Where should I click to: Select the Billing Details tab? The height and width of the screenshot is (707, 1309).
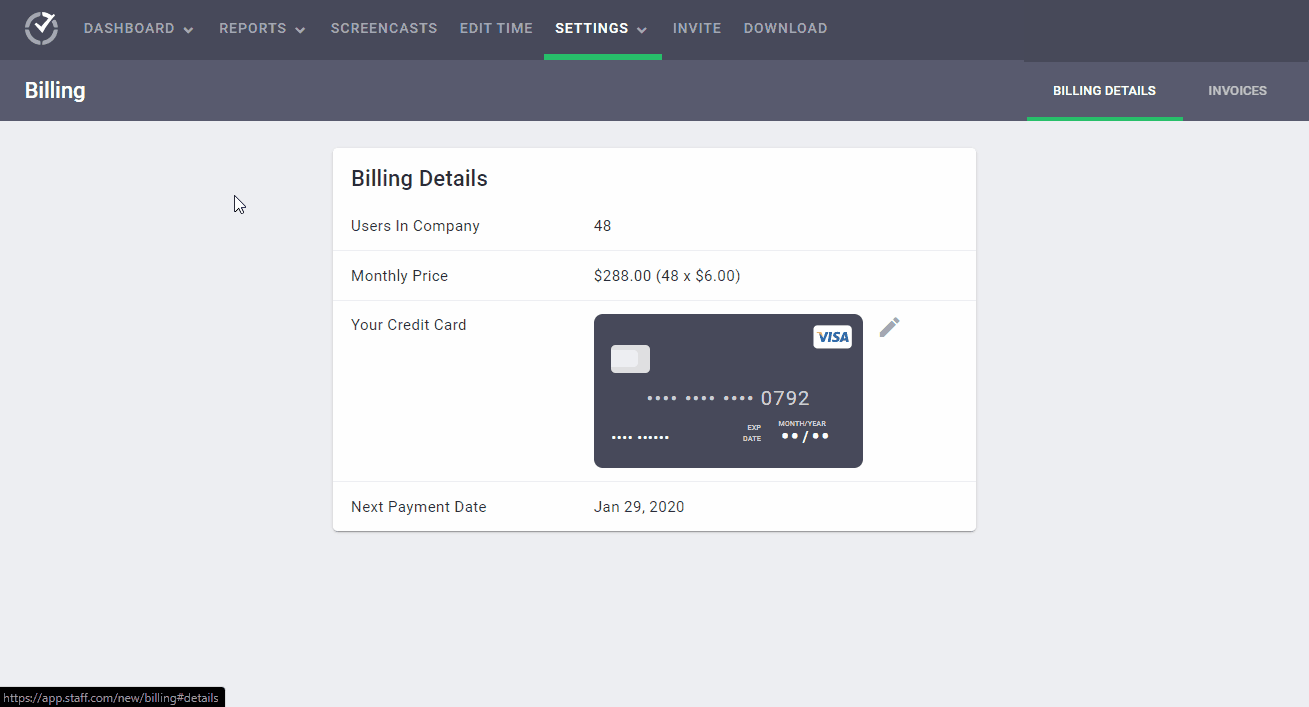coord(1104,90)
